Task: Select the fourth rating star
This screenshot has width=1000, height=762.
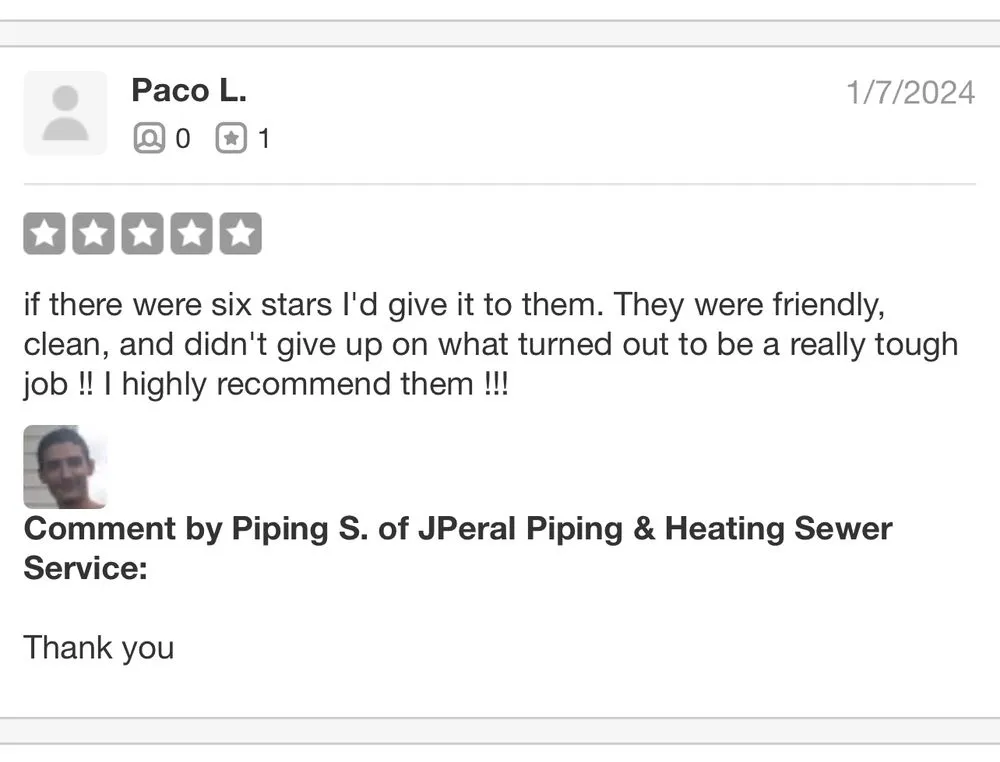Action: [191, 232]
